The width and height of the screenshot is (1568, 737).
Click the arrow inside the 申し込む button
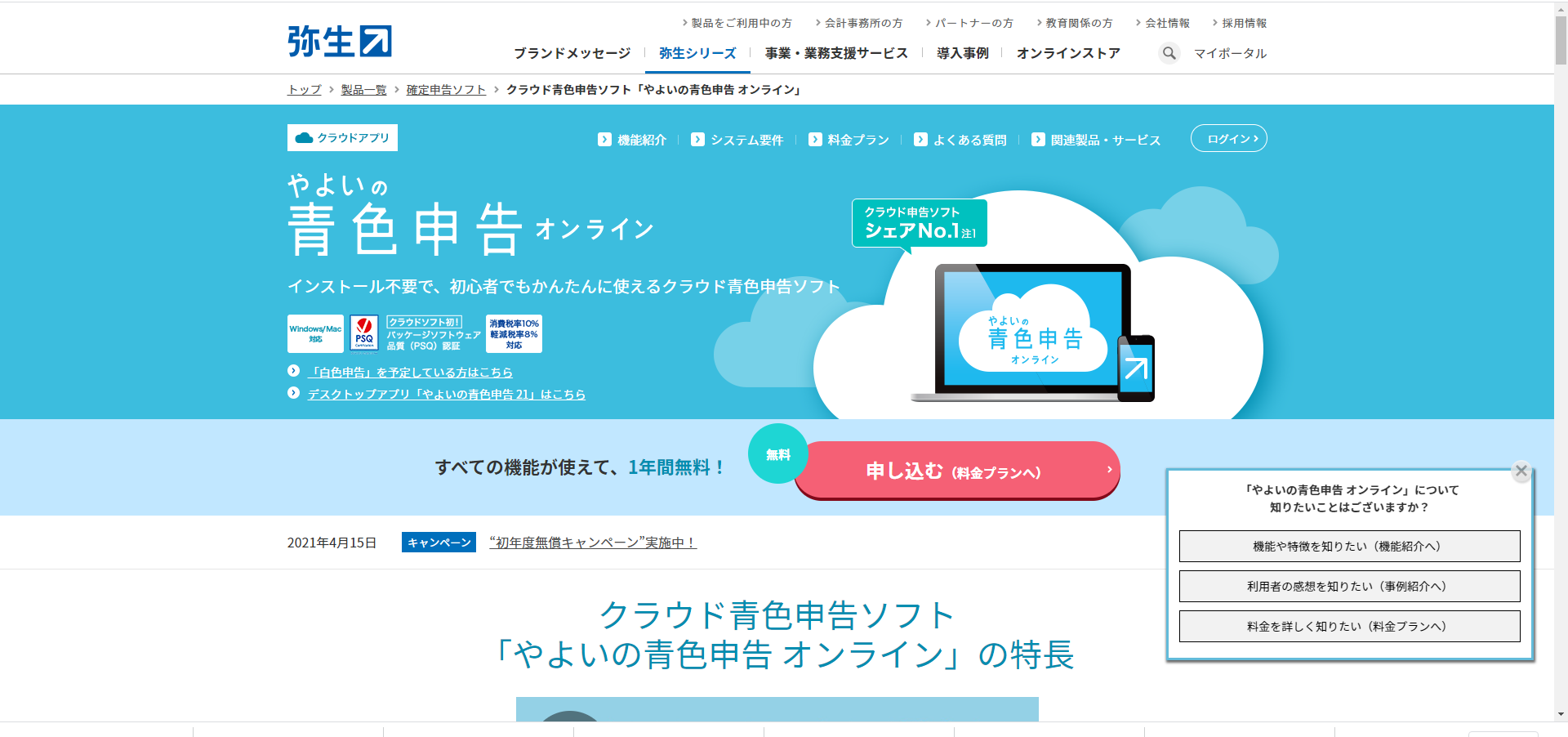point(1108,471)
